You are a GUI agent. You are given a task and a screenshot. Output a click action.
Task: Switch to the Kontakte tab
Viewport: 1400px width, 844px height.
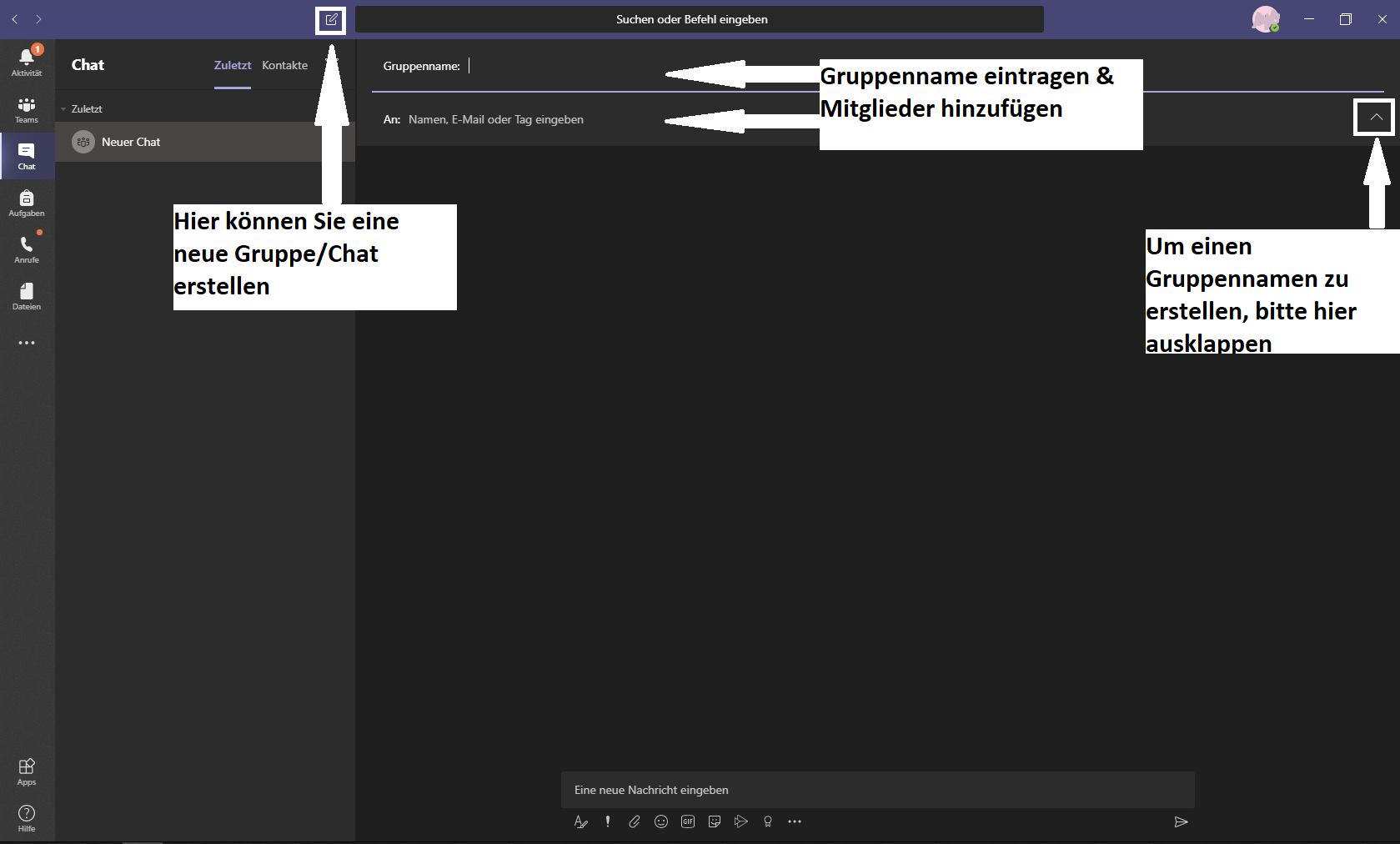pos(284,65)
